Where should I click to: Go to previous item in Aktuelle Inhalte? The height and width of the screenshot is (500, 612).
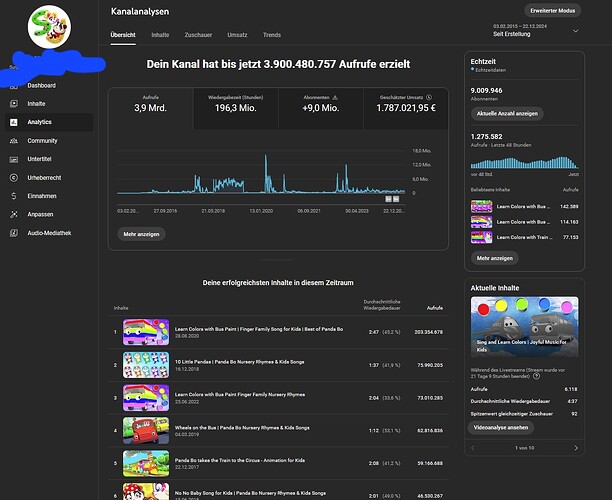[x=473, y=448]
